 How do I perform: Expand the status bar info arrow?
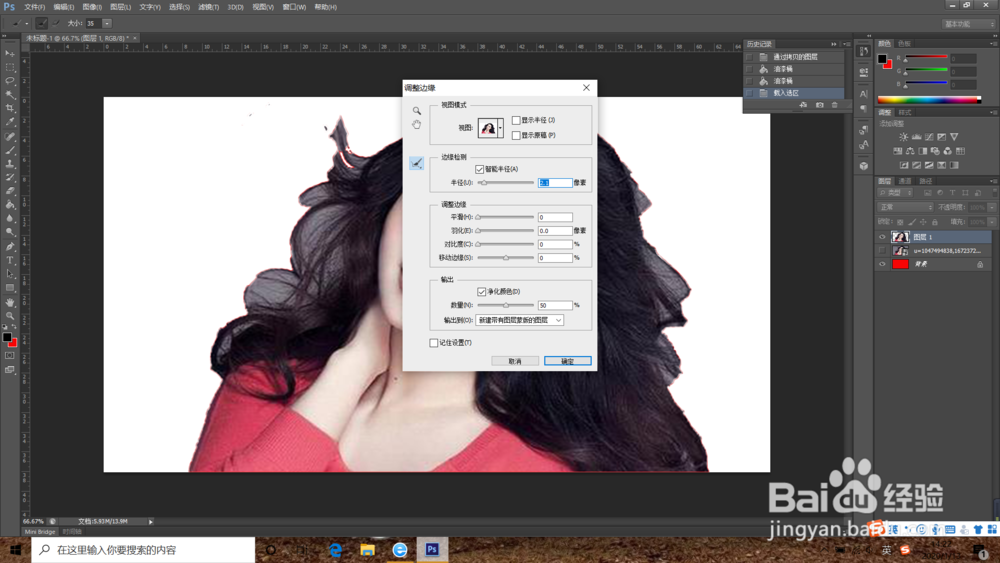[x=151, y=522]
